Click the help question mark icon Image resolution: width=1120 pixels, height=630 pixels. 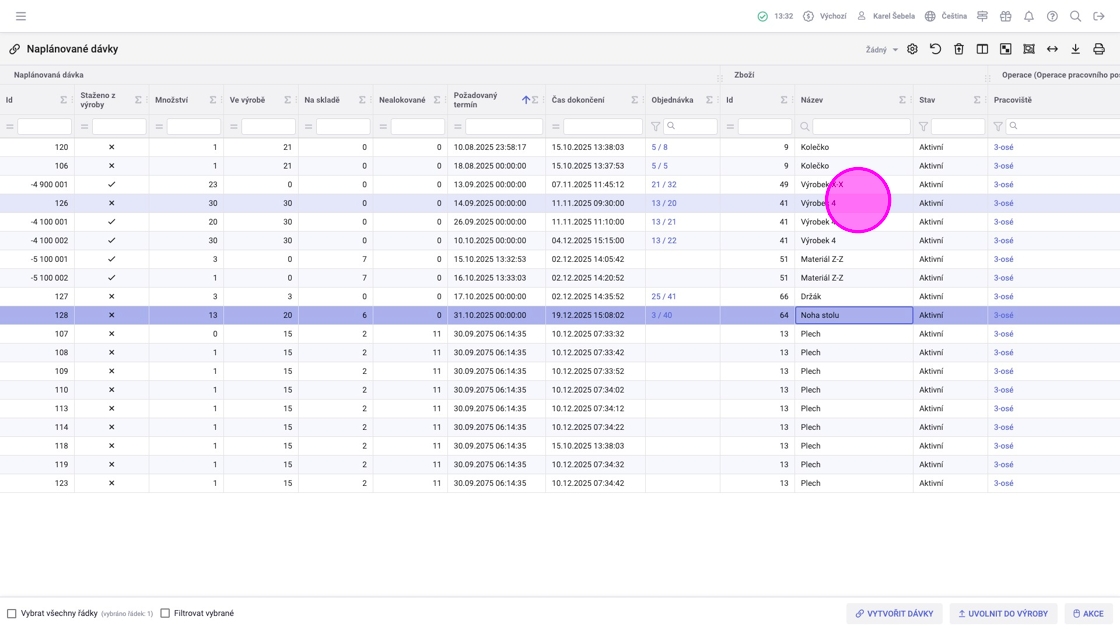click(x=1052, y=16)
